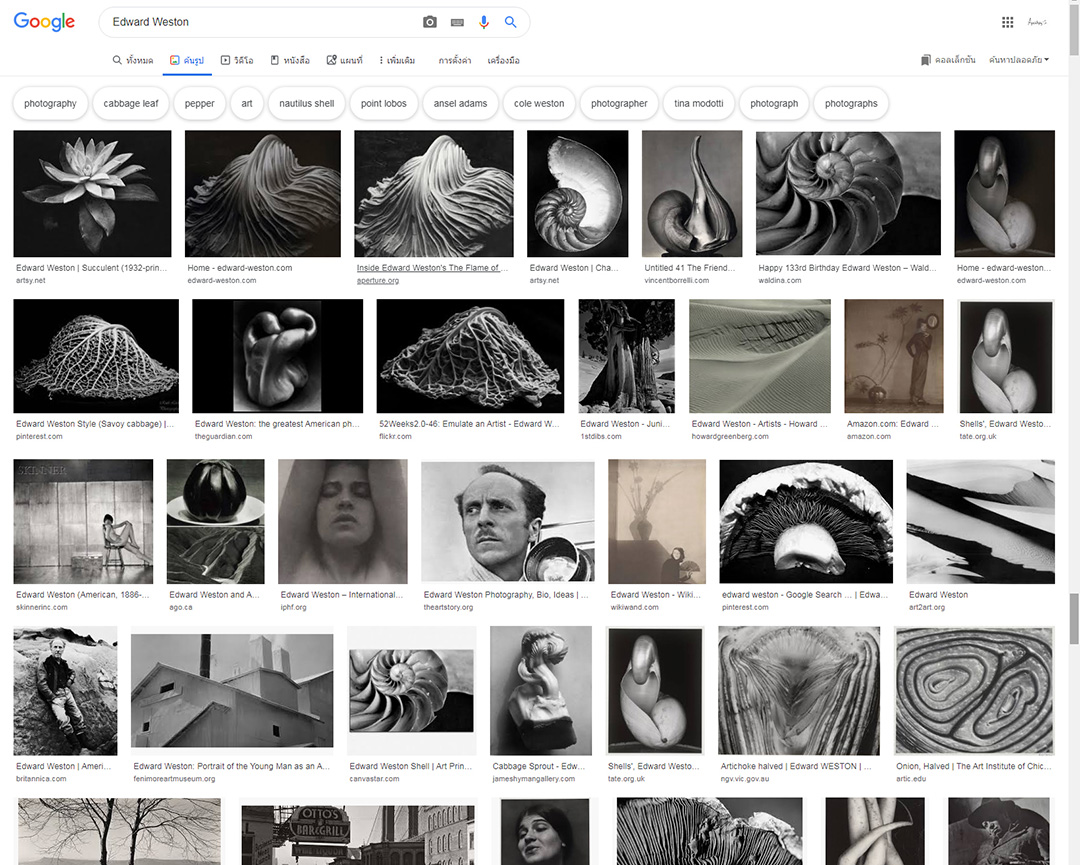Switch to the Videos (วิดีโอ) tab
1080x865 pixels.
click(237, 60)
